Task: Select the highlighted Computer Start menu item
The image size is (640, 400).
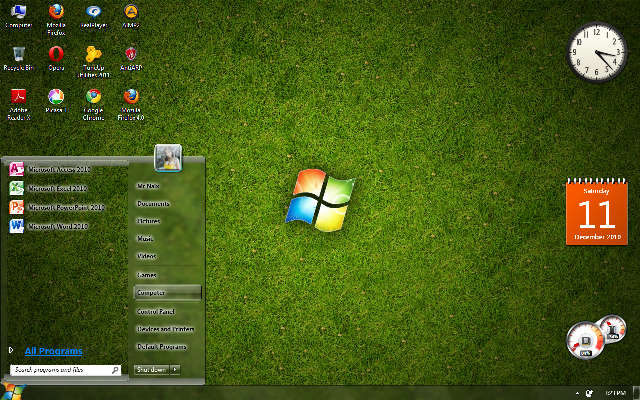Action: pos(168,293)
